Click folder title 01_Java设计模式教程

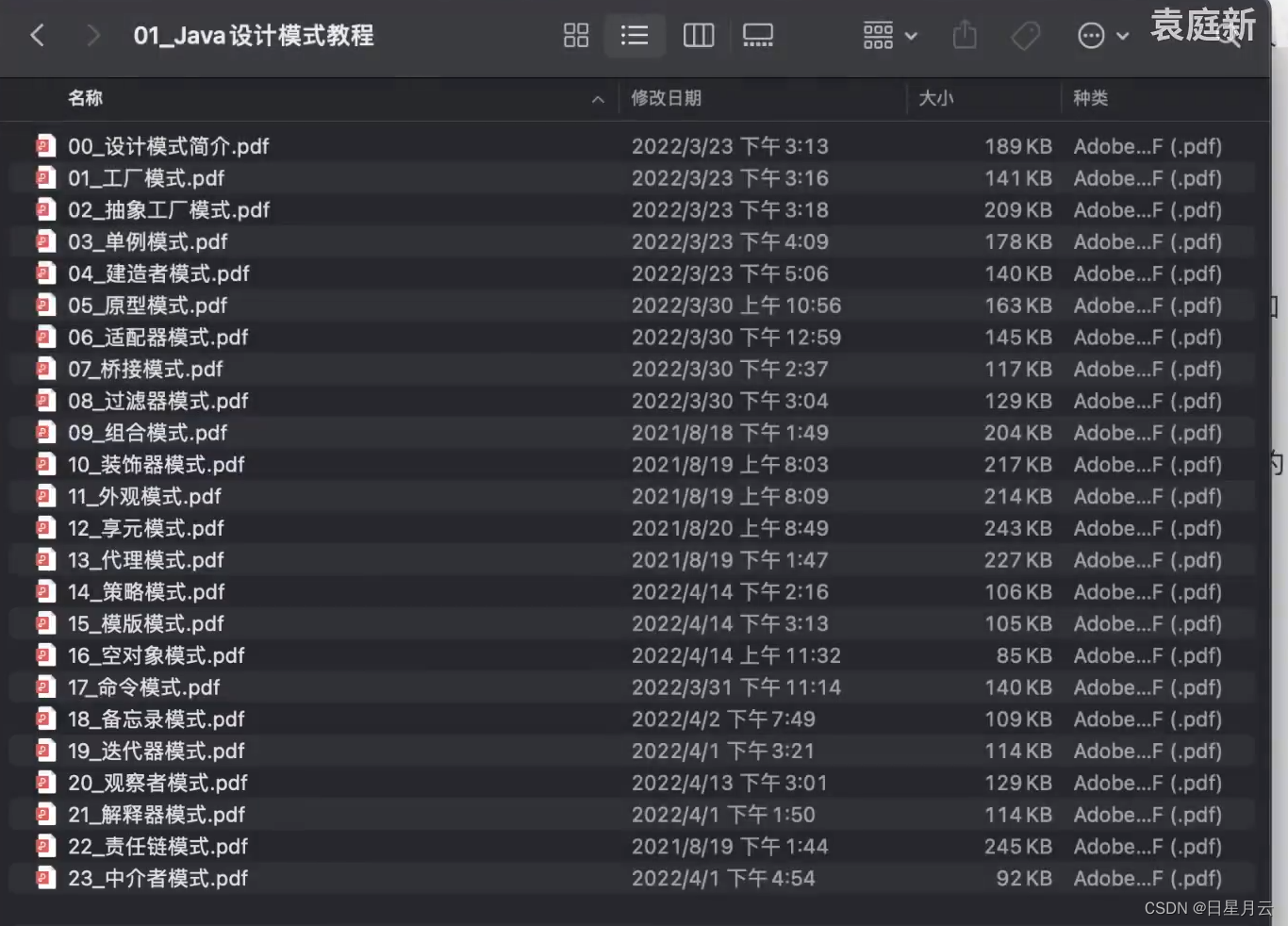pos(254,36)
